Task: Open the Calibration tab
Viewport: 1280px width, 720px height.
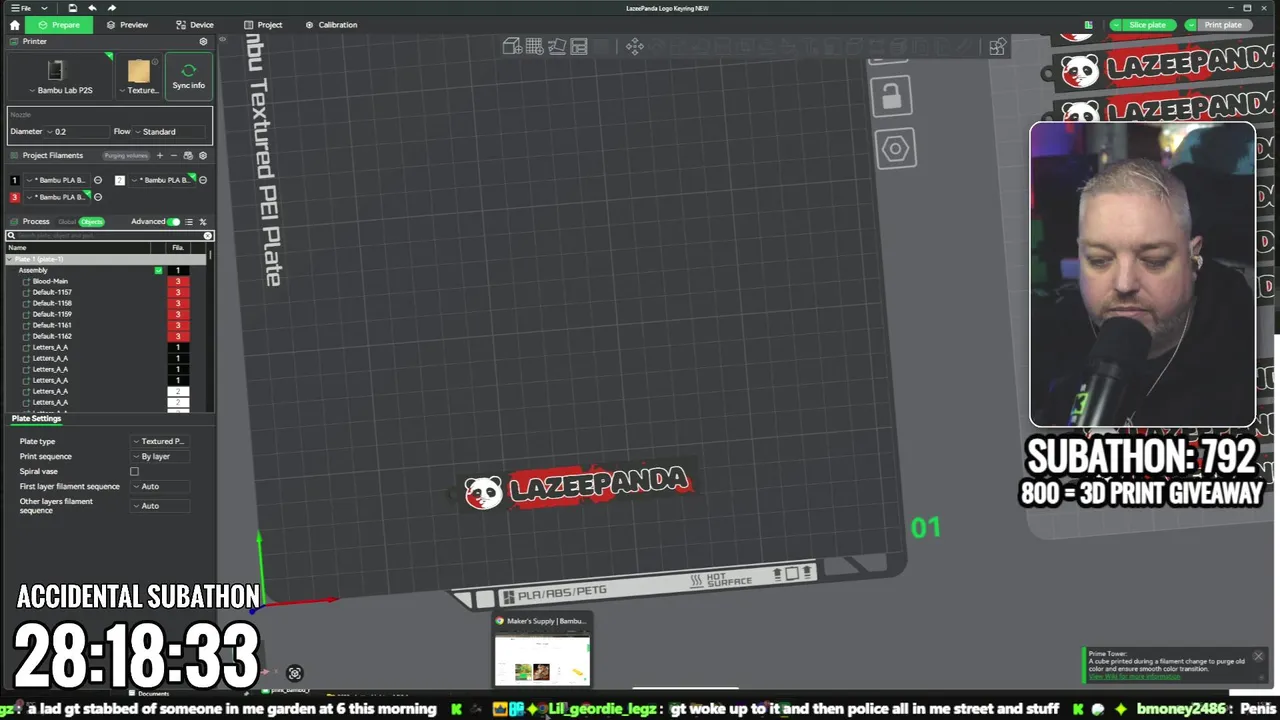Action: coord(331,25)
